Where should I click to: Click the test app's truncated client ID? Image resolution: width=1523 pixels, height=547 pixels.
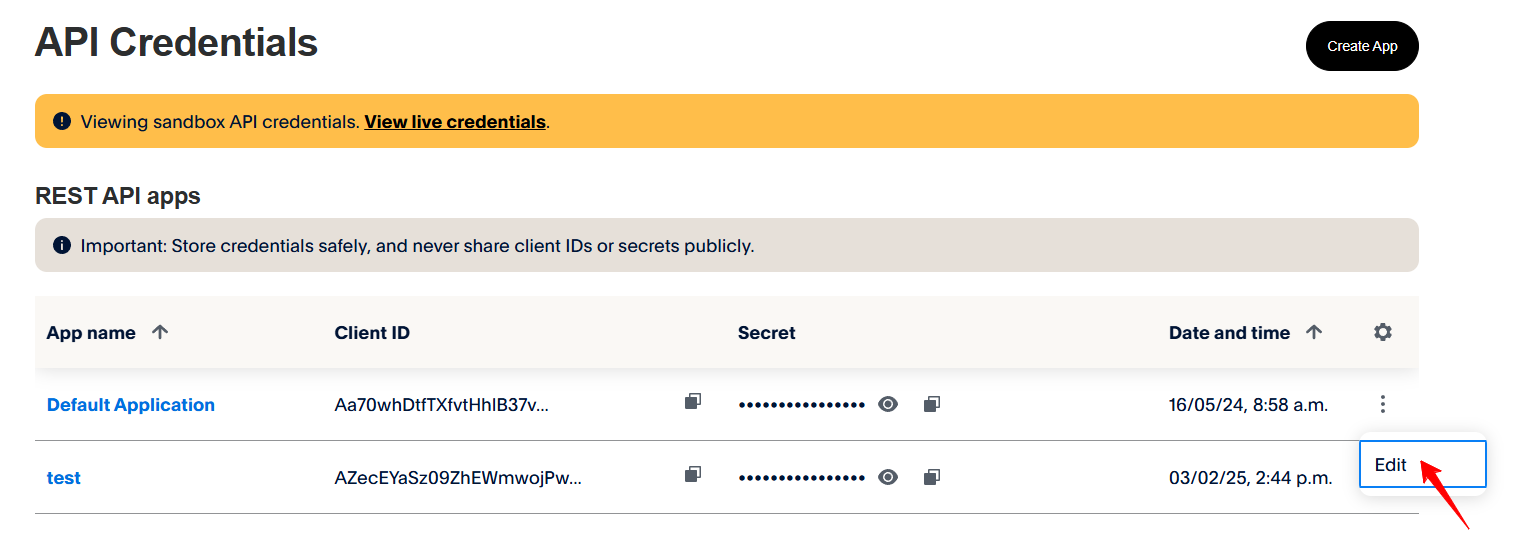(x=458, y=478)
